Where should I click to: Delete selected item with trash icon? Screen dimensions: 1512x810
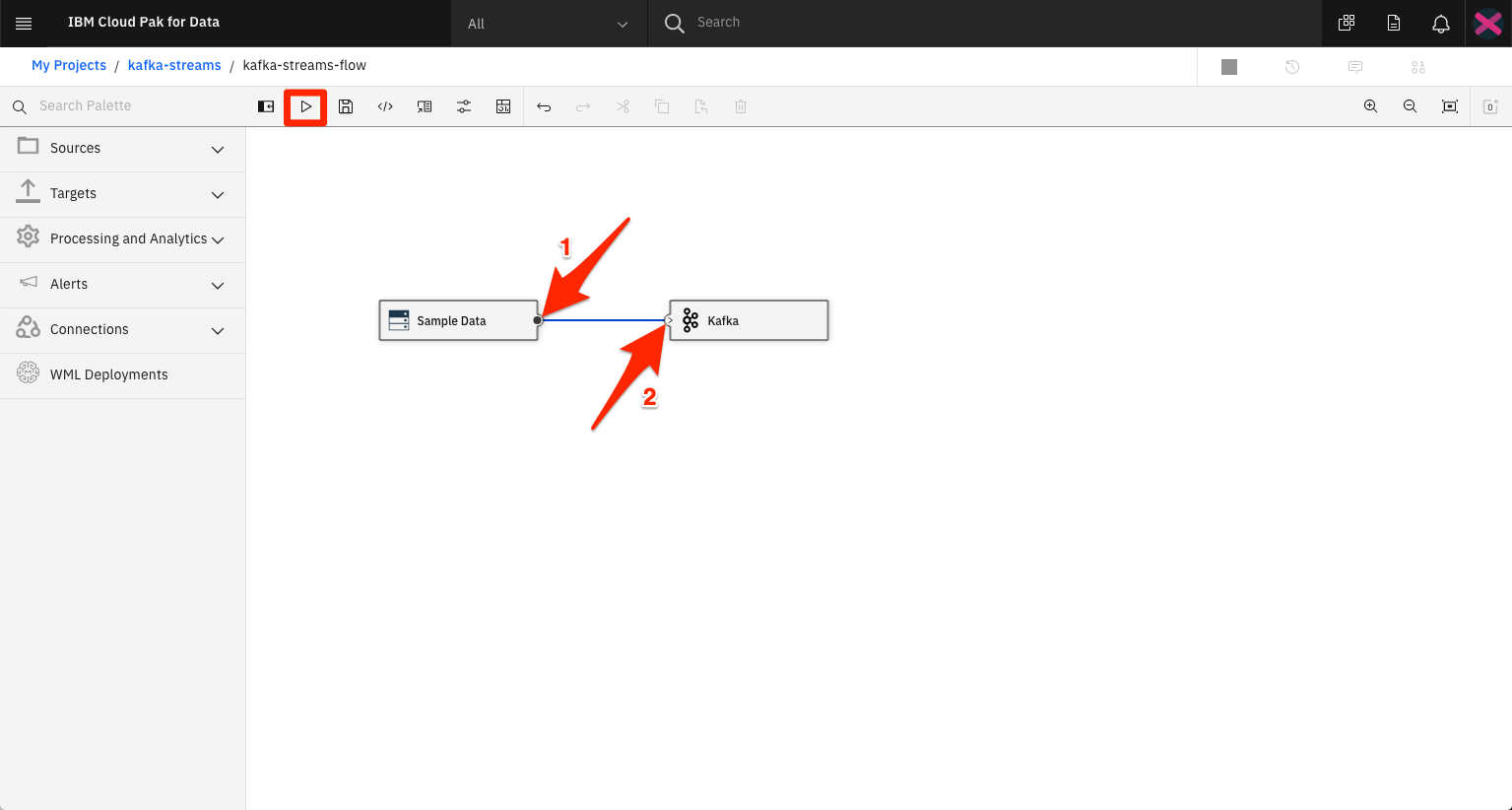tap(741, 106)
